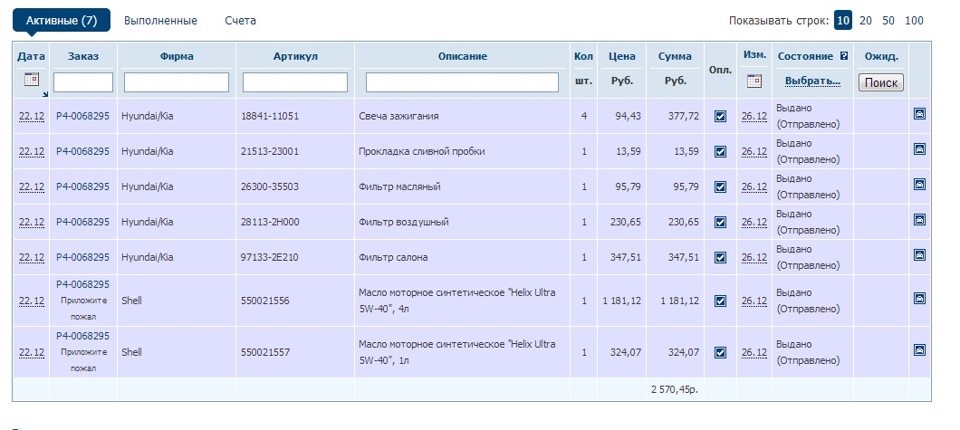Open the Изм. column calendar picker

(755, 81)
